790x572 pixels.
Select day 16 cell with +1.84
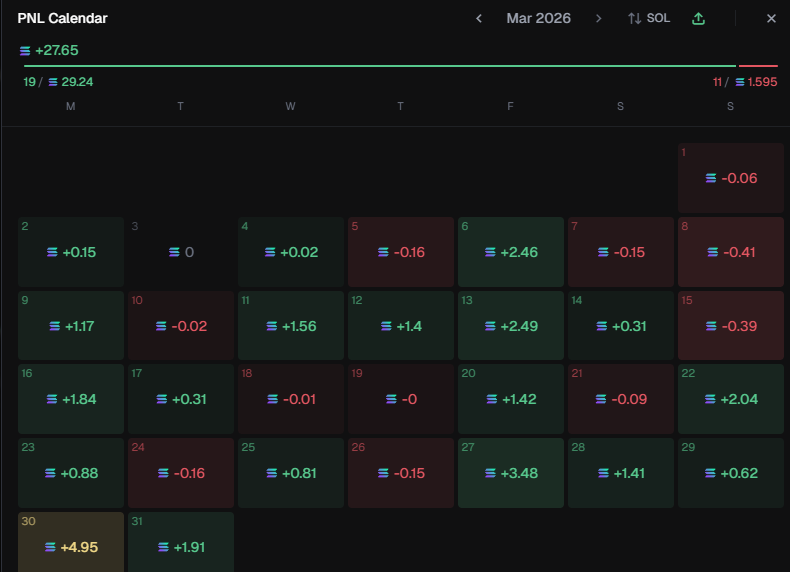coord(71,399)
